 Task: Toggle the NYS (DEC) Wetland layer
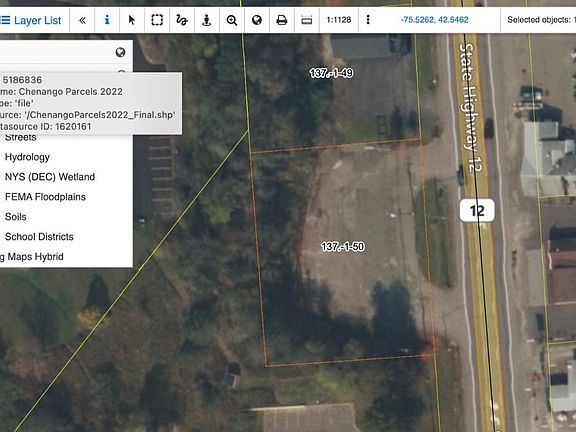50,177
